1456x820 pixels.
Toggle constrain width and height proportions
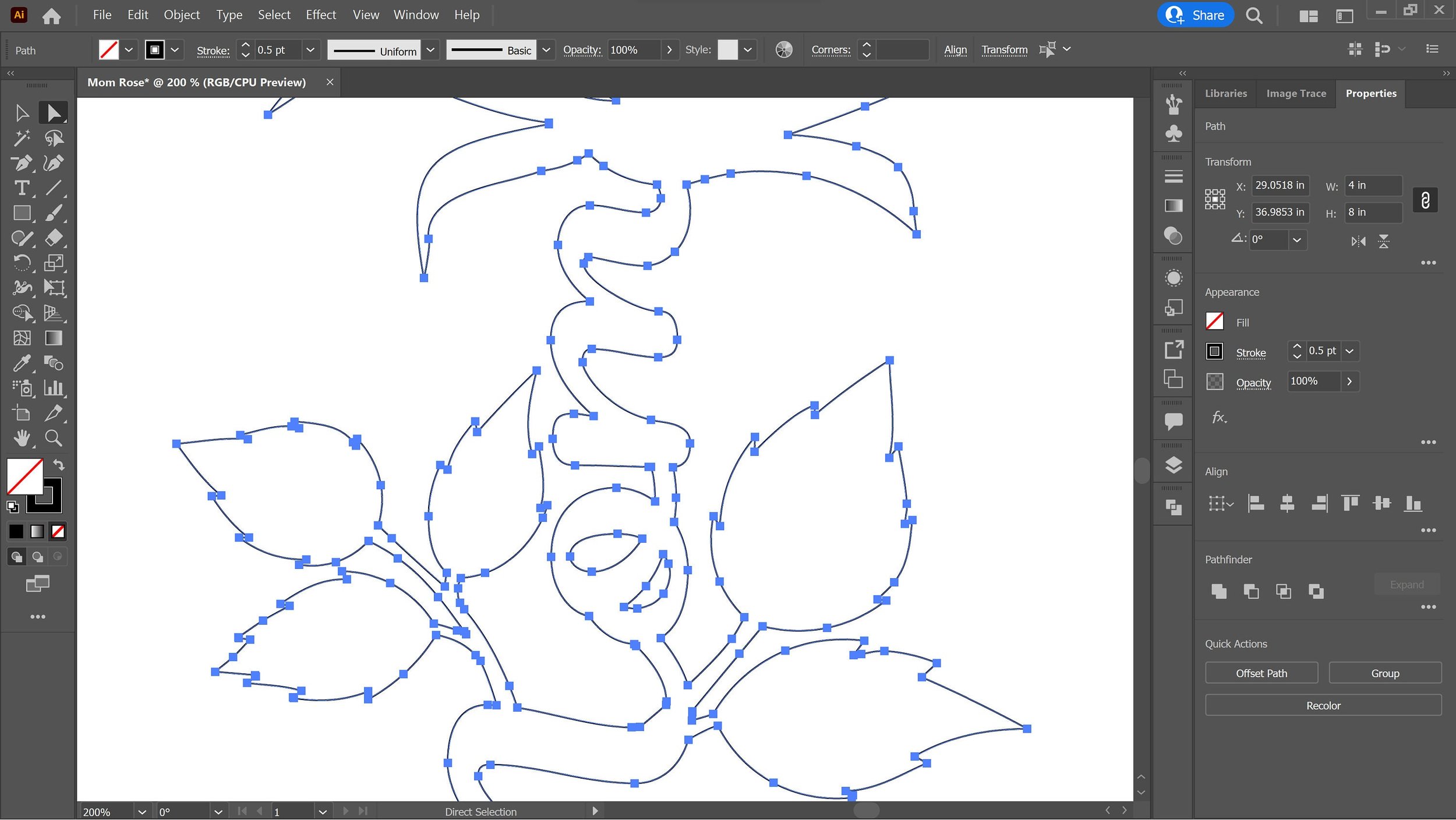(1425, 200)
